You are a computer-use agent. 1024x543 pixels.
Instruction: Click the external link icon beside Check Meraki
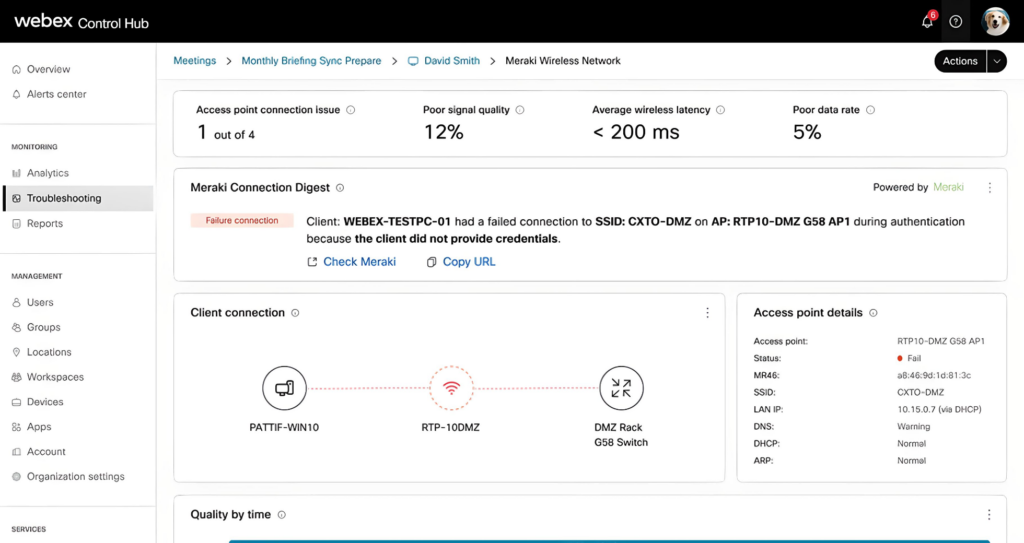pyautogui.click(x=312, y=262)
